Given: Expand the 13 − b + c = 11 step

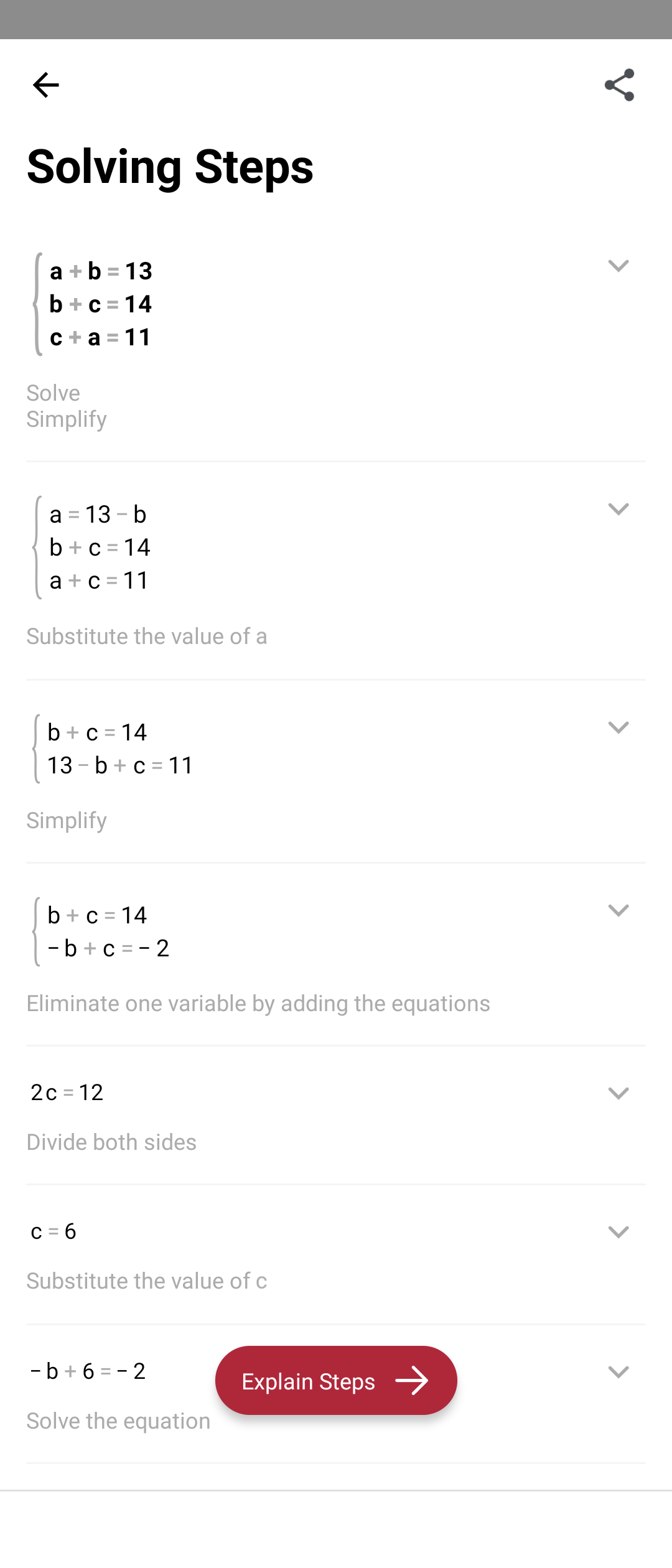Looking at the screenshot, I should [618, 727].
